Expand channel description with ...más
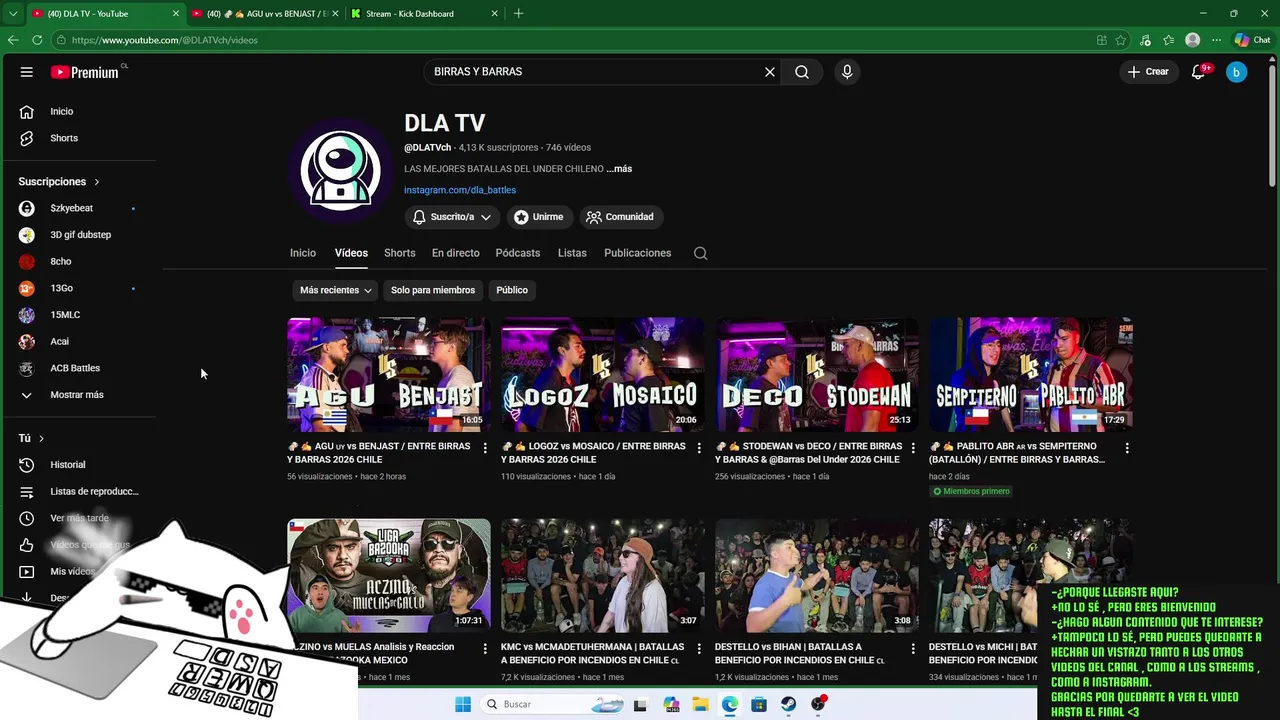 point(619,169)
